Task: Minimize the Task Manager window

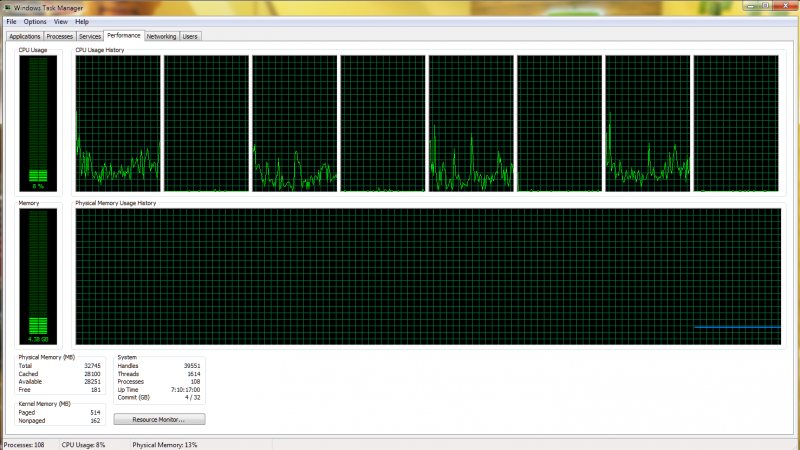Action: [x=751, y=6]
